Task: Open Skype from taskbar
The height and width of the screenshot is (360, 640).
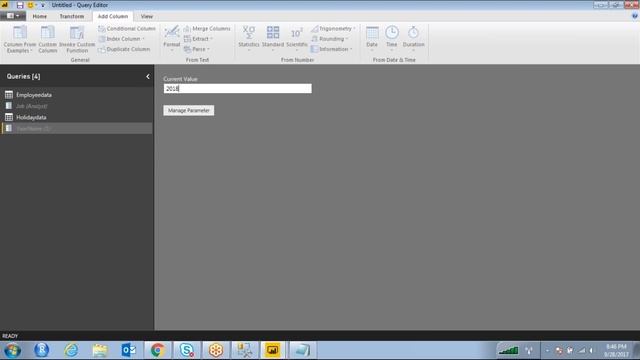Action: pos(187,350)
